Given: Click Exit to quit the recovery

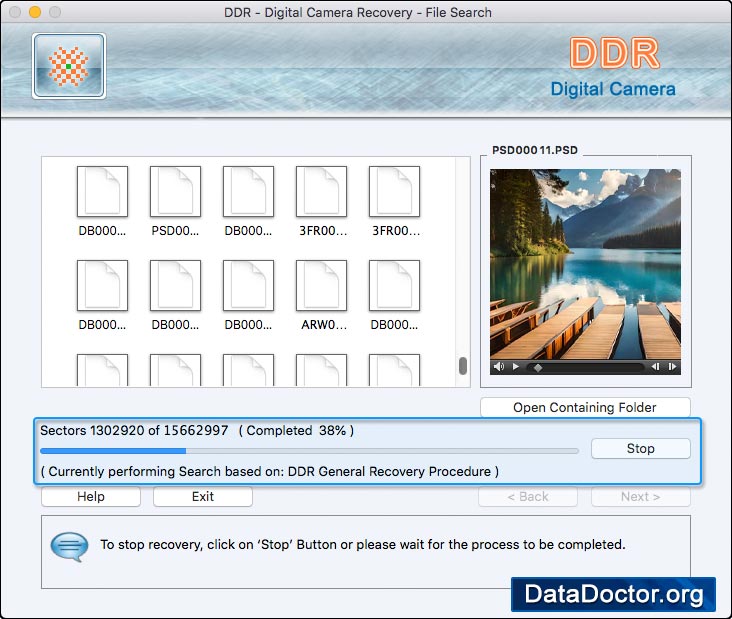Looking at the screenshot, I should 203,496.
